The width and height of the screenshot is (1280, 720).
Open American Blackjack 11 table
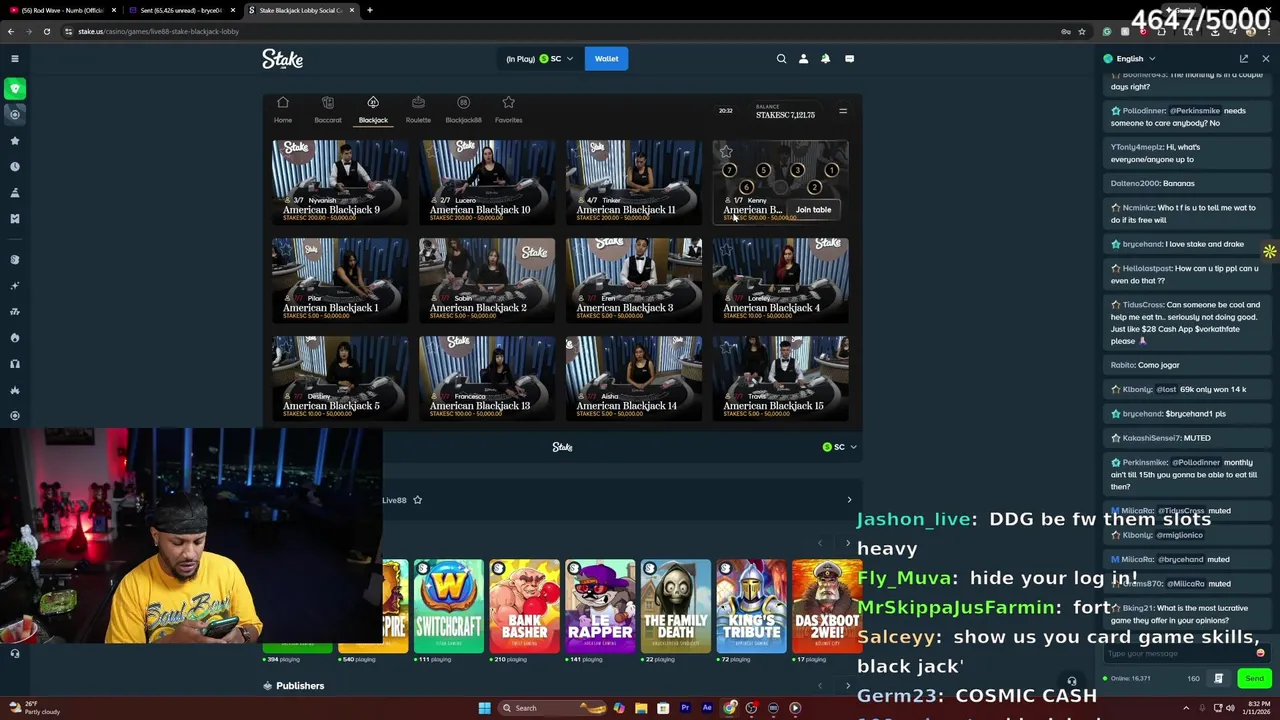[x=634, y=182]
